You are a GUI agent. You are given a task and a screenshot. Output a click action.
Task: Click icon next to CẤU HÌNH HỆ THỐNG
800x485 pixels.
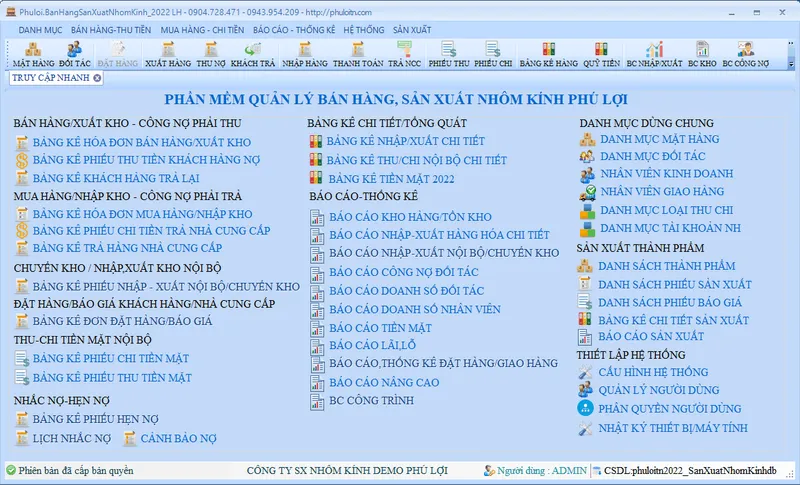coord(585,372)
